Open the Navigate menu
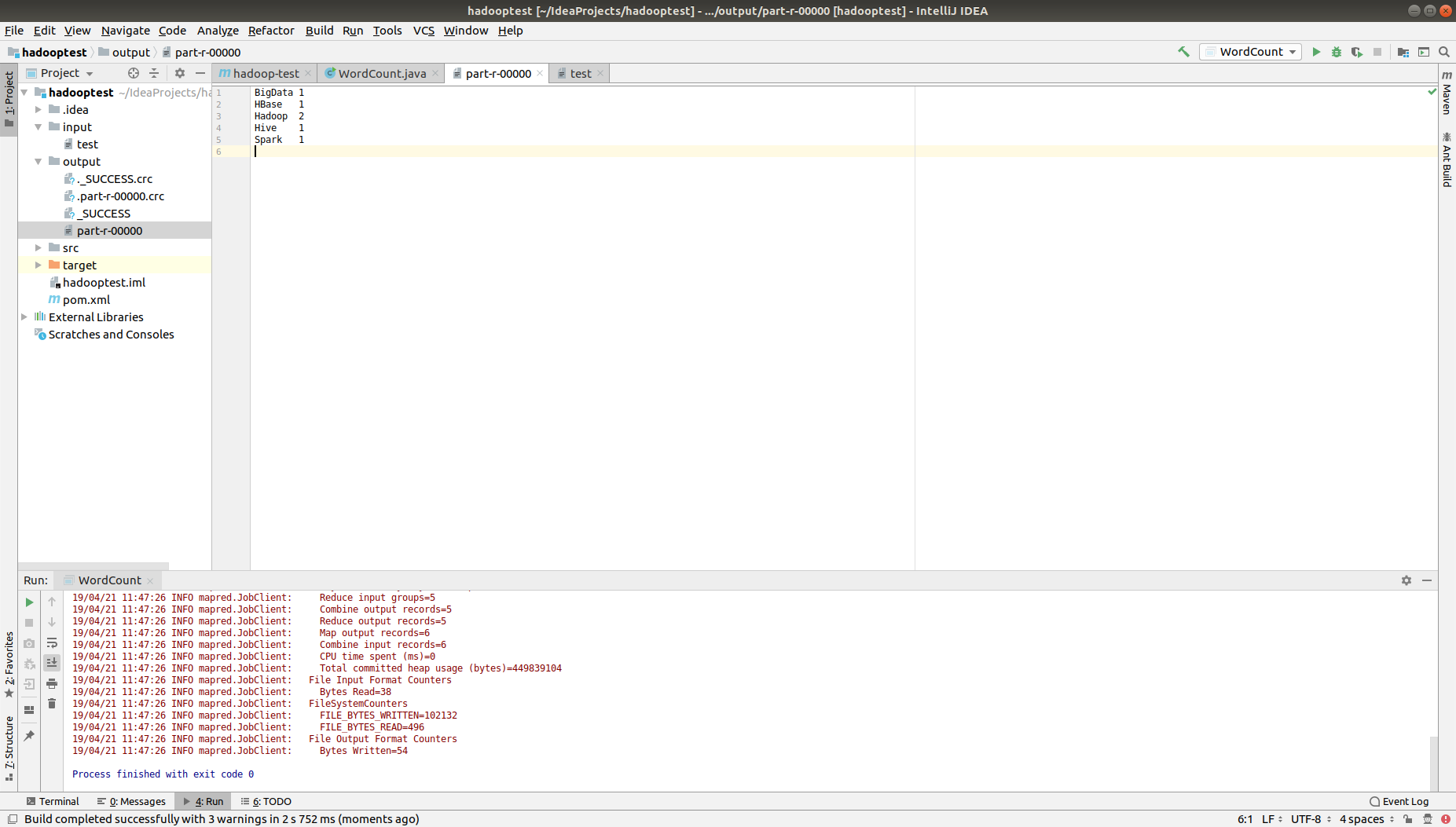This screenshot has height=827, width=1456. tap(125, 31)
